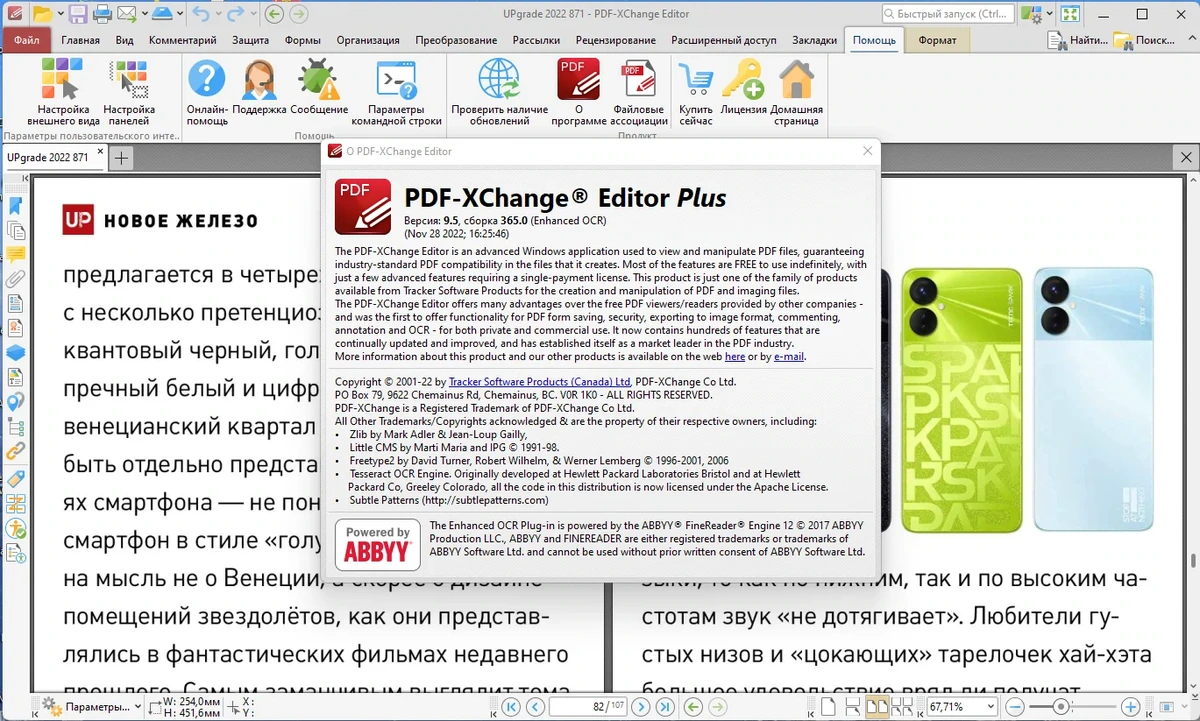This screenshot has width=1200, height=721.
Task: Click the previous page arrow in status bar
Action: point(535,707)
